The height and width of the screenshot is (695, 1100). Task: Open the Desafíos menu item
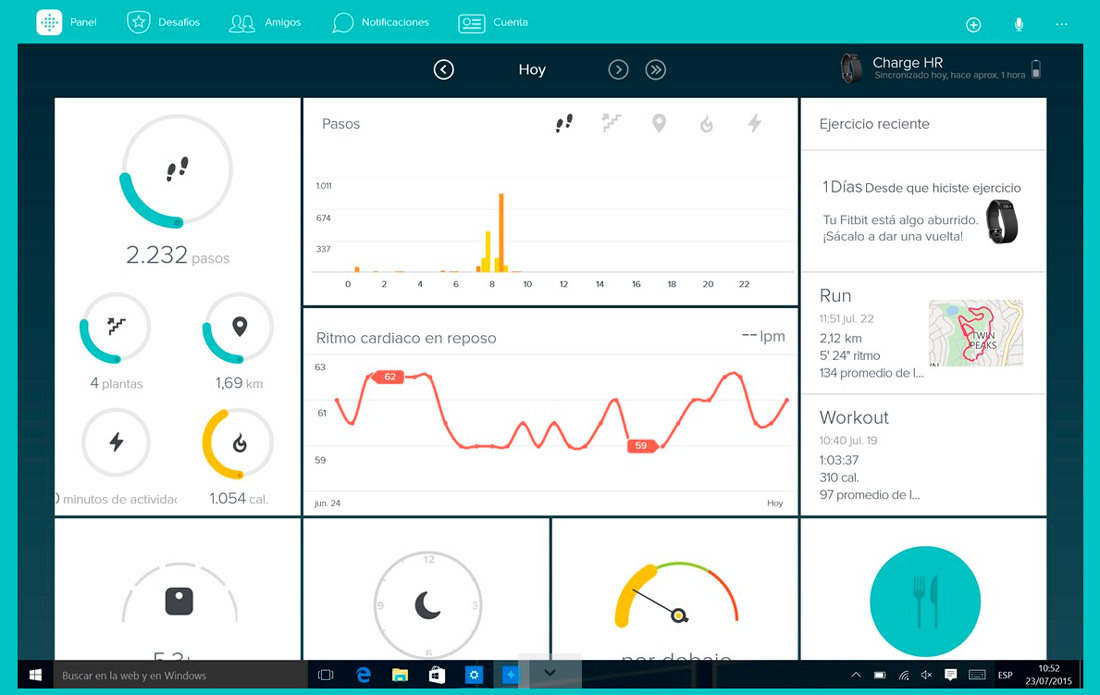click(163, 22)
